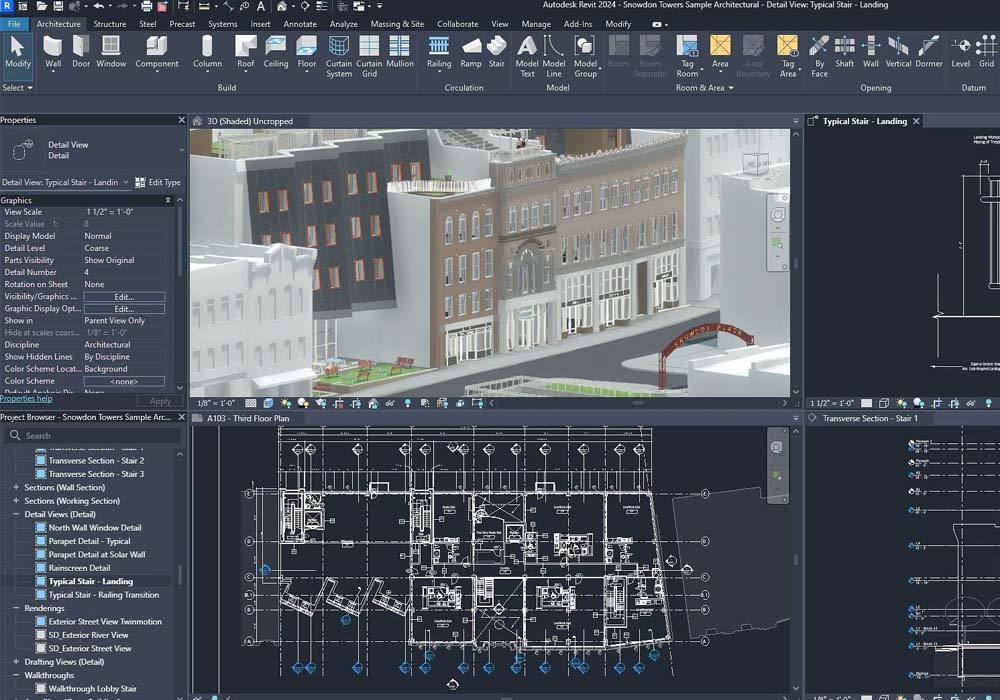Click the Apply button in Properties
Image resolution: width=1000 pixels, height=700 pixels.
coord(160,401)
